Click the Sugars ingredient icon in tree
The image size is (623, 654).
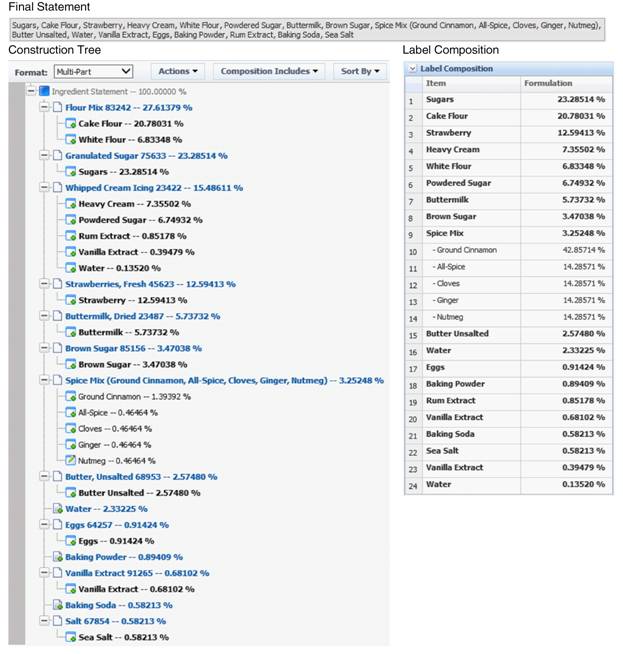click(70, 172)
